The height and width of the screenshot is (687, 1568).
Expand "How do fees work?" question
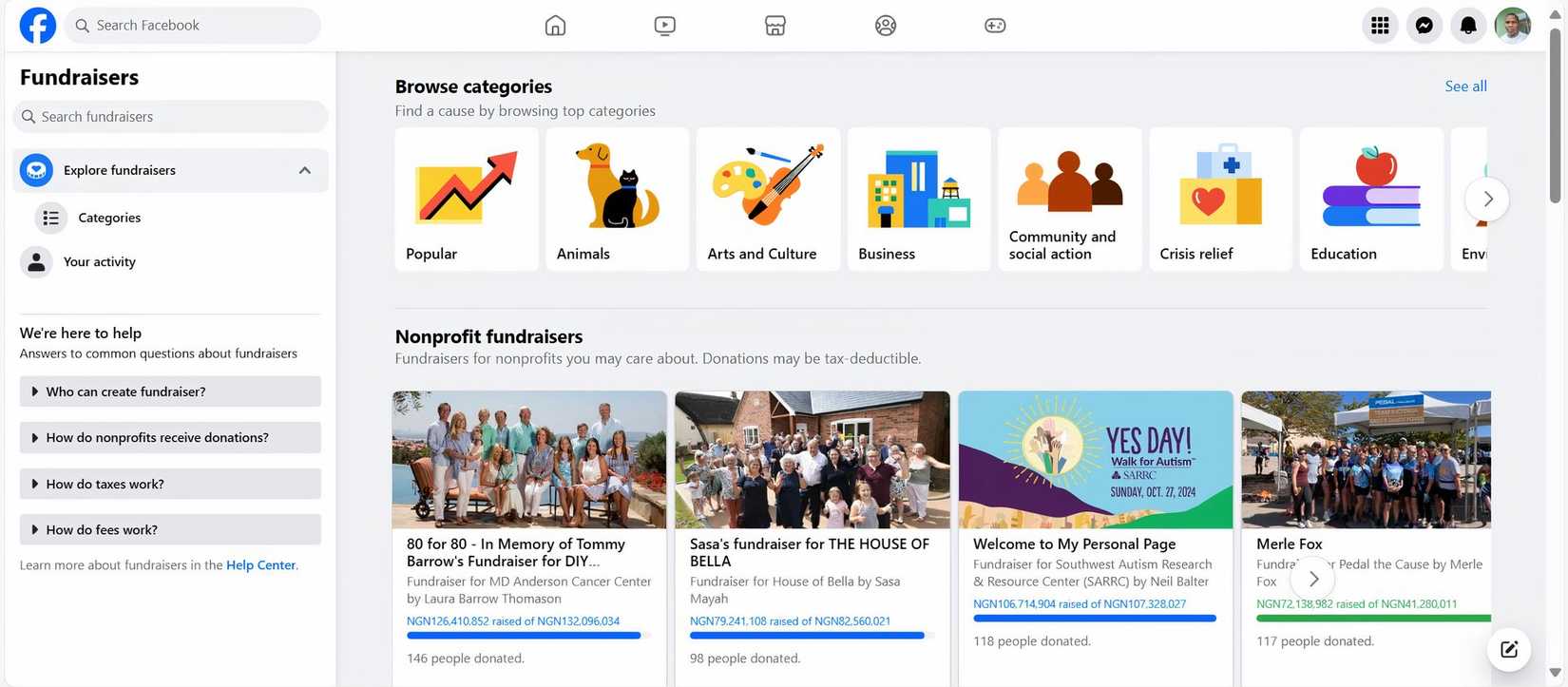click(170, 529)
